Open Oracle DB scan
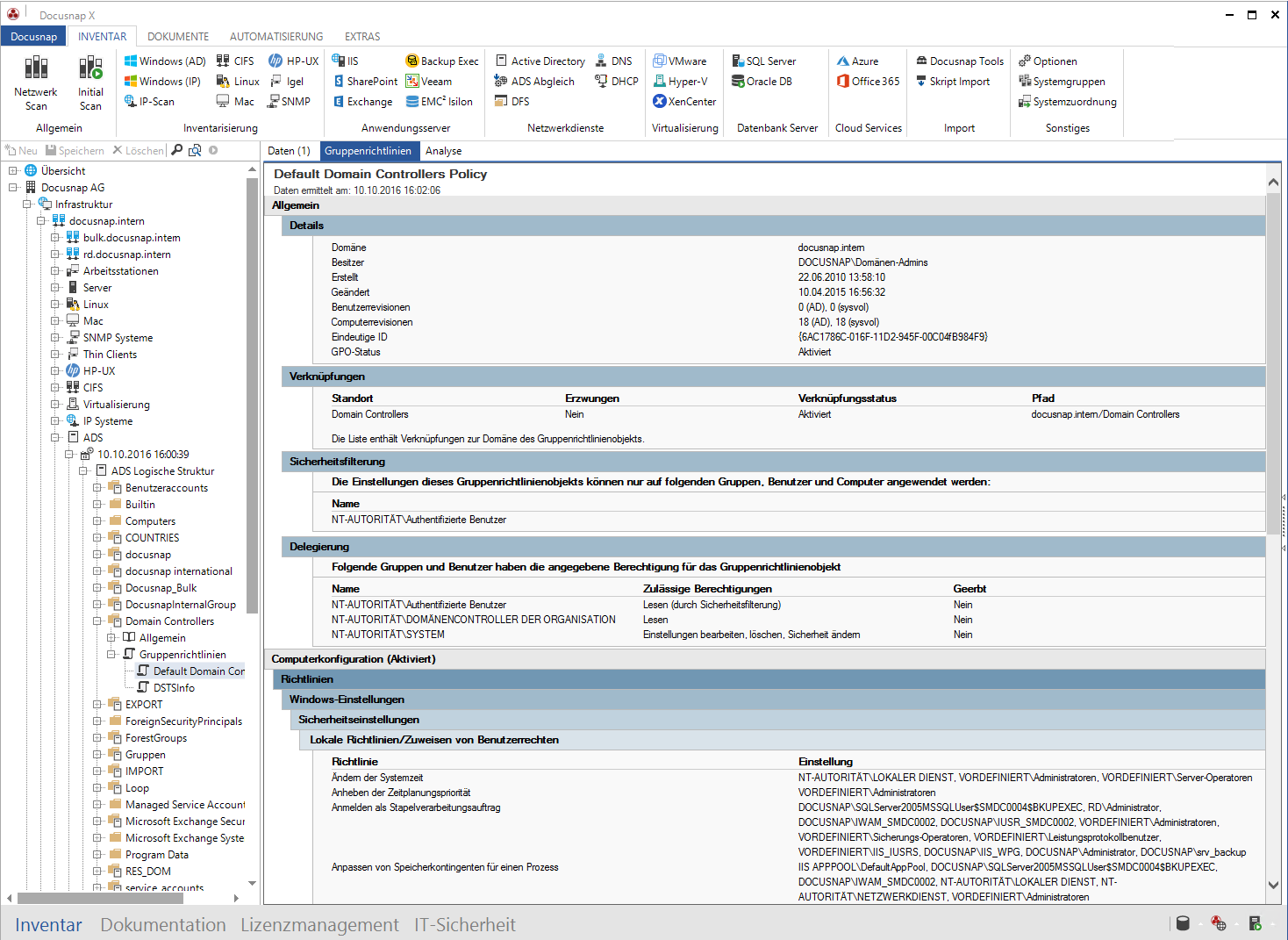The width and height of the screenshot is (1288, 940). 762,82
